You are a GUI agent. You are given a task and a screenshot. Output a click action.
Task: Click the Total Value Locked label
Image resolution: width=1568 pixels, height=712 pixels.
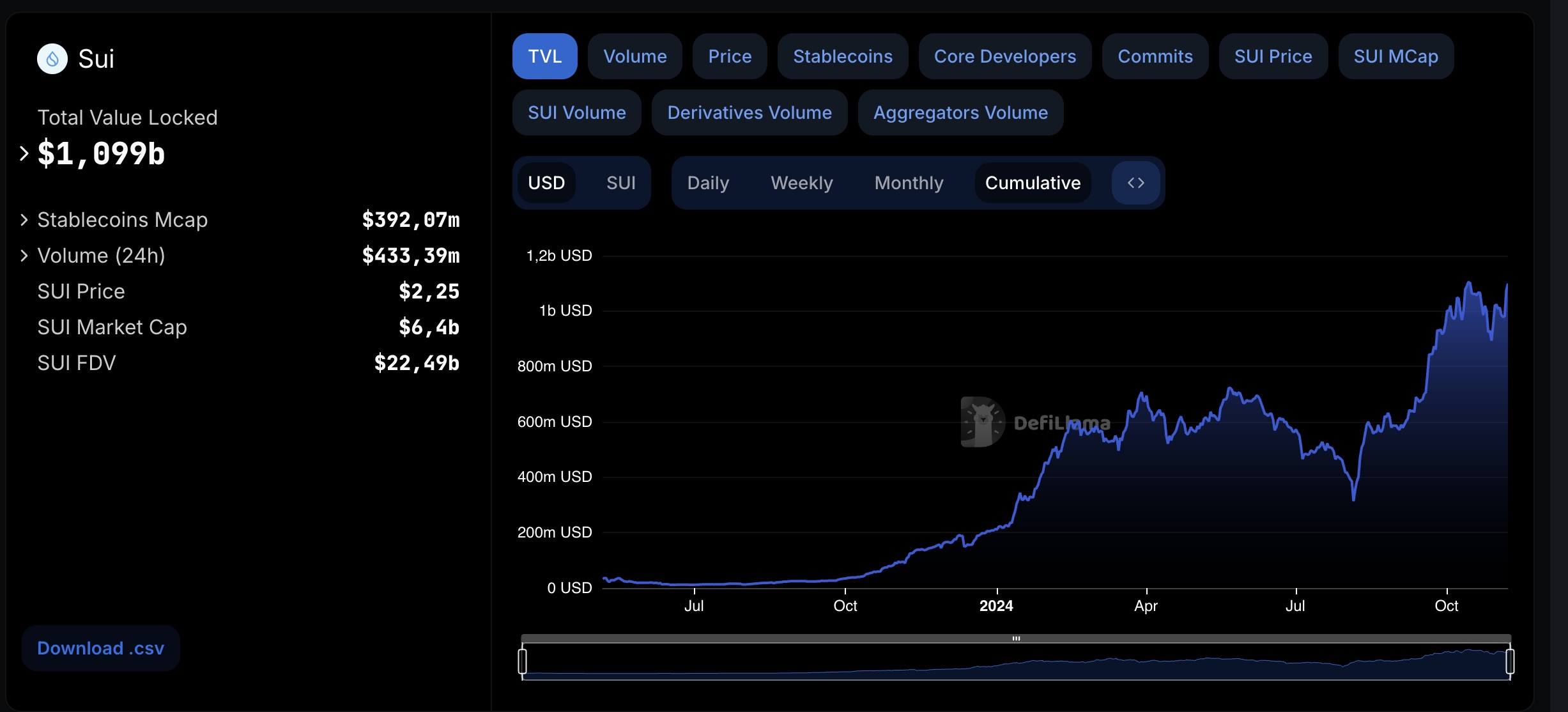pyautogui.click(x=127, y=118)
